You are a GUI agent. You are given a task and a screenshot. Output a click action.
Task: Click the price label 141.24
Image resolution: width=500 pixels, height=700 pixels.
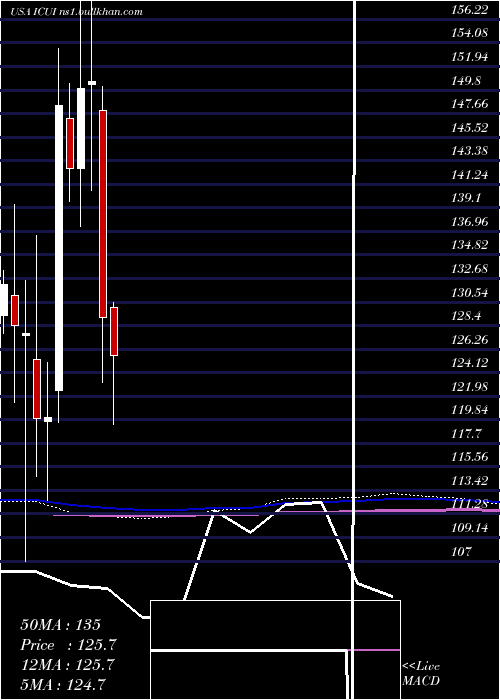coord(470,175)
